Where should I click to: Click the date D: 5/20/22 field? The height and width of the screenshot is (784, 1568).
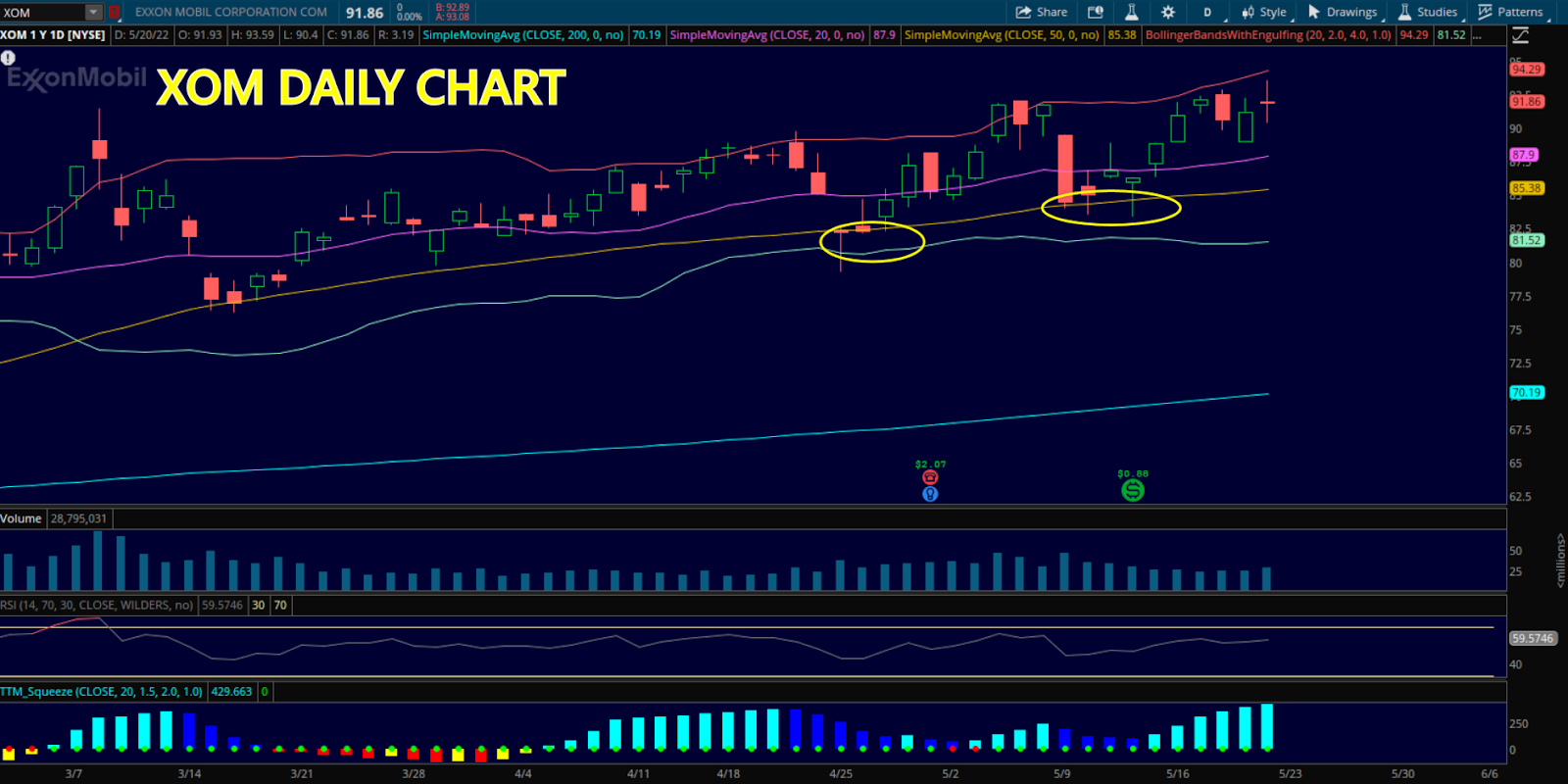(x=141, y=35)
